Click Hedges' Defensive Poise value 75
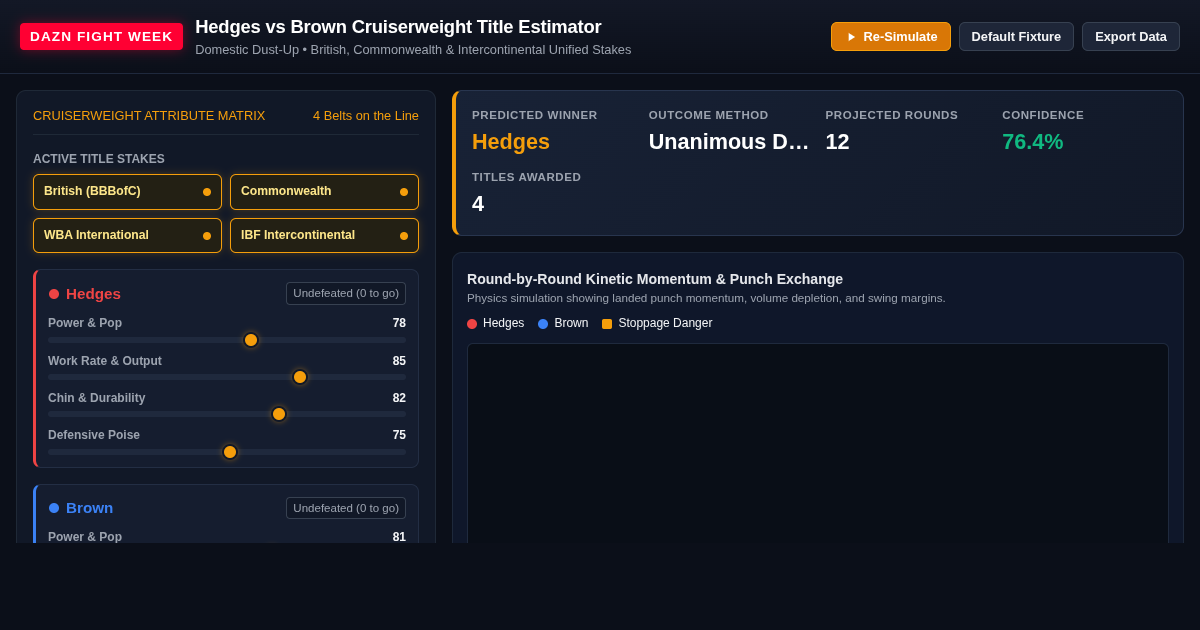Viewport: 1200px width, 630px height. tap(399, 435)
